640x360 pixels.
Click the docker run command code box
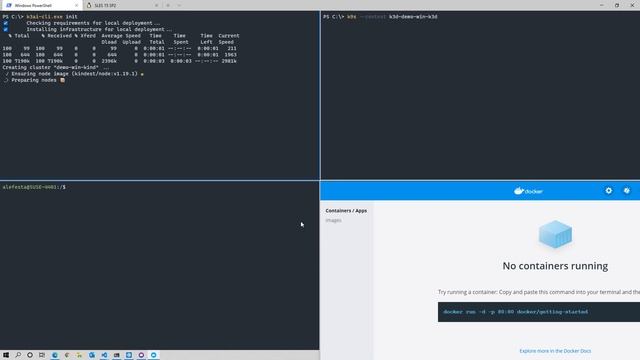pyautogui.click(x=539, y=312)
